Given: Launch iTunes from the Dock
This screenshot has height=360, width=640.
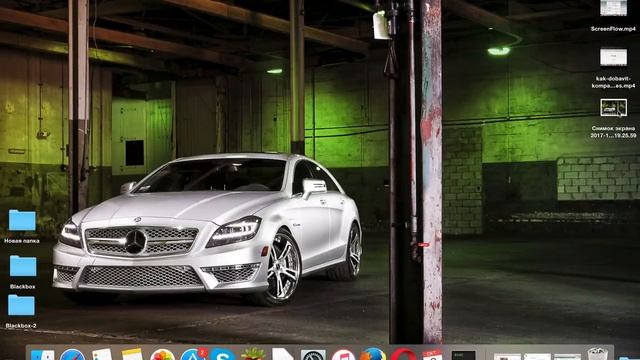Looking at the screenshot, I should [343, 355].
